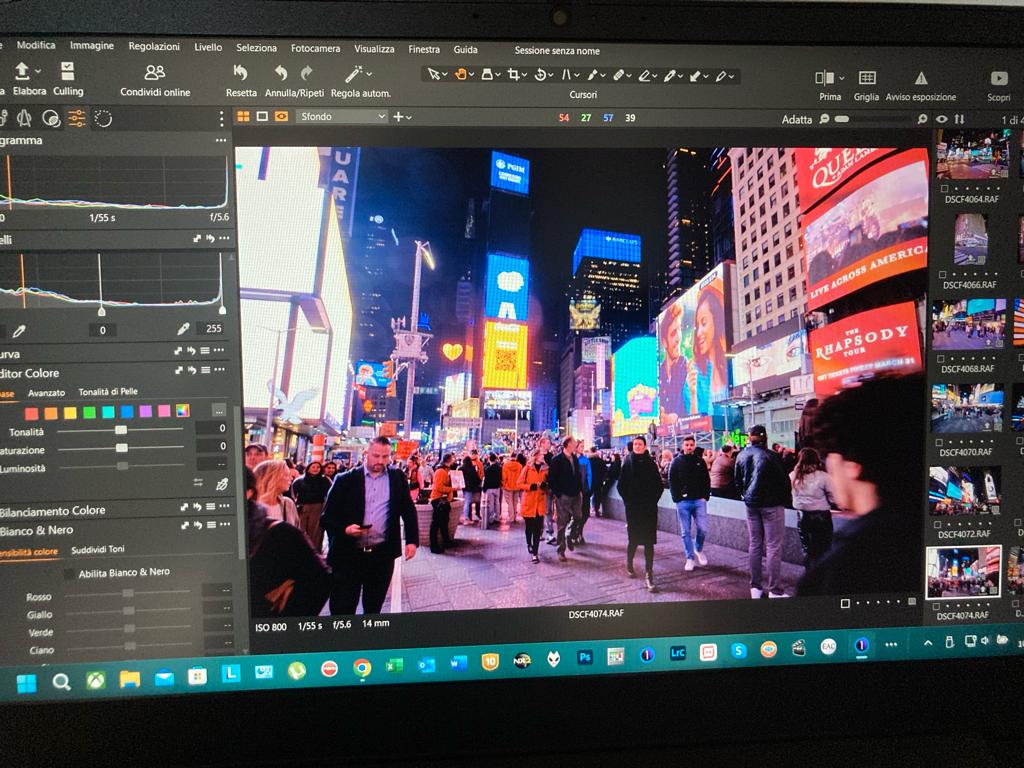This screenshot has width=1024, height=768.
Task: Pick the shadow eyedropper under Livelli
Action: pos(19,331)
